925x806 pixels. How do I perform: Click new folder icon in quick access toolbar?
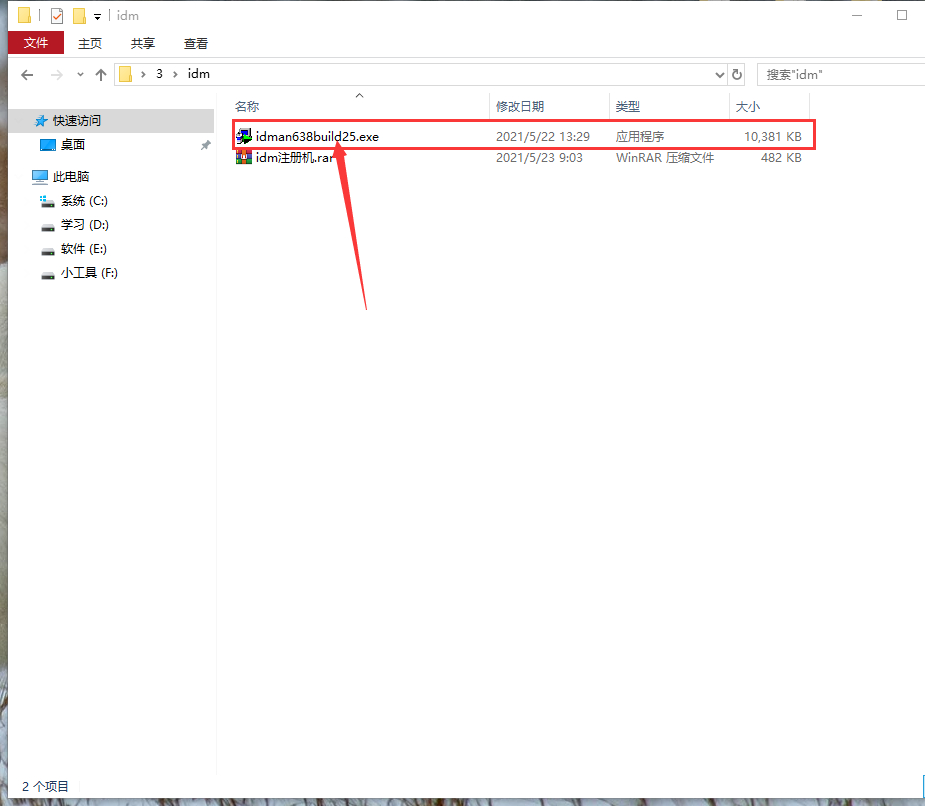[x=79, y=16]
